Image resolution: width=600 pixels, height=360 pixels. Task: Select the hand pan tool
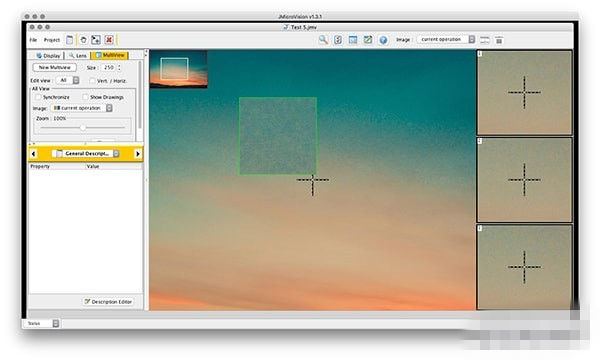[83, 39]
